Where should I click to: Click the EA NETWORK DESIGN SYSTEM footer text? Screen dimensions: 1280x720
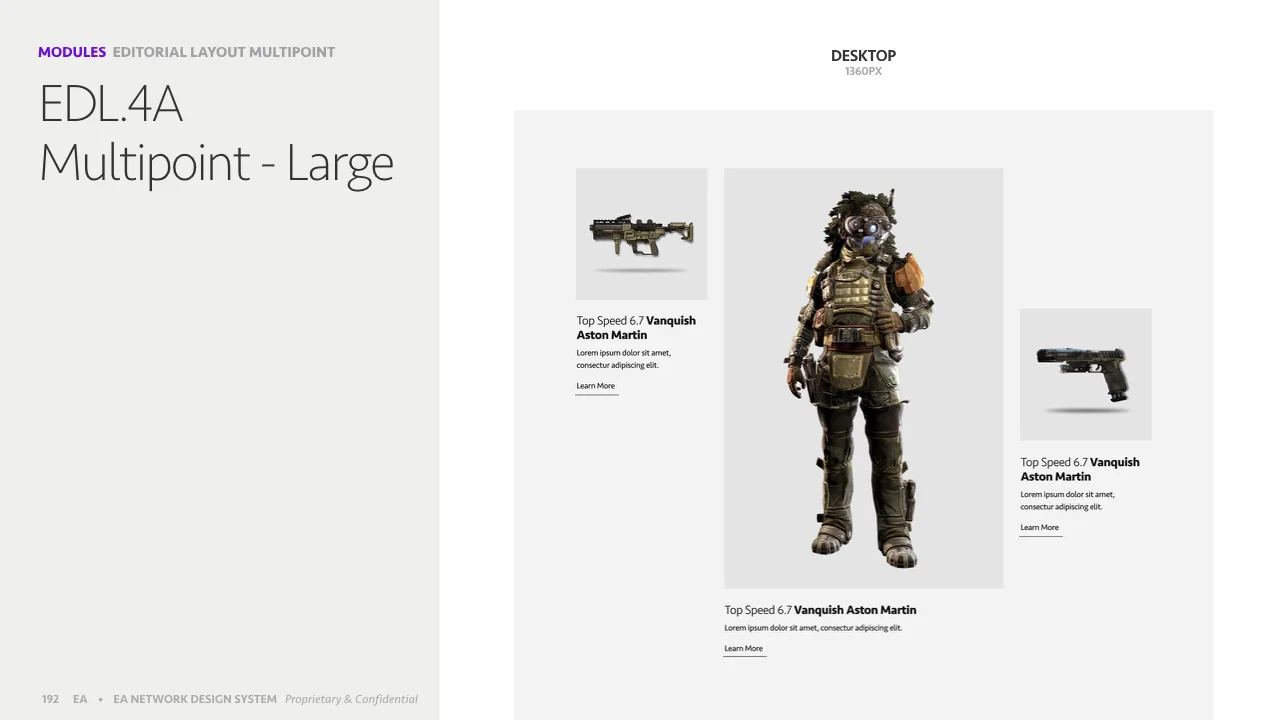(195, 700)
